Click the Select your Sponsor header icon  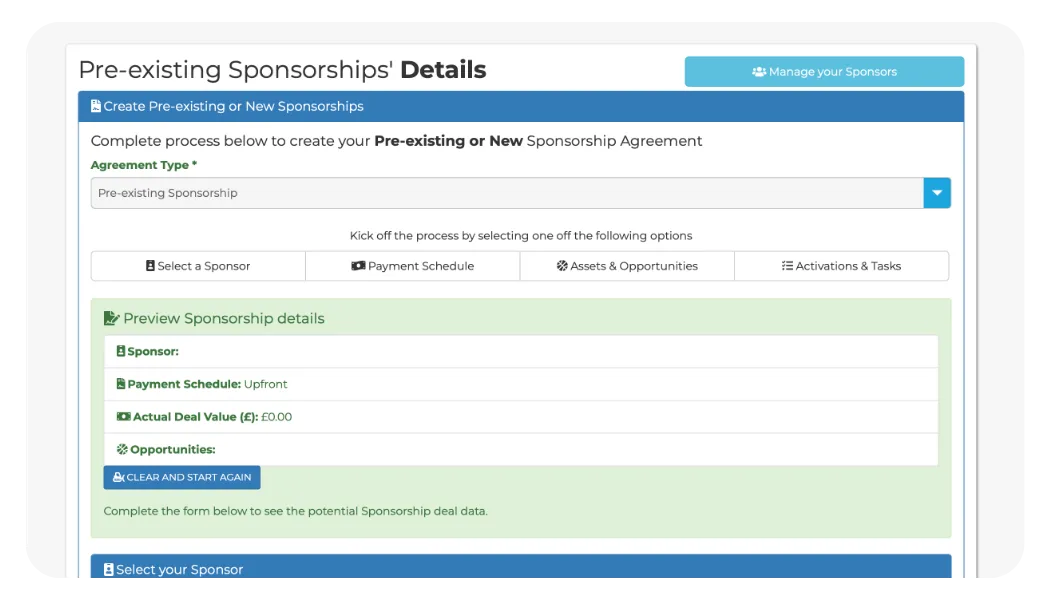[108, 570]
